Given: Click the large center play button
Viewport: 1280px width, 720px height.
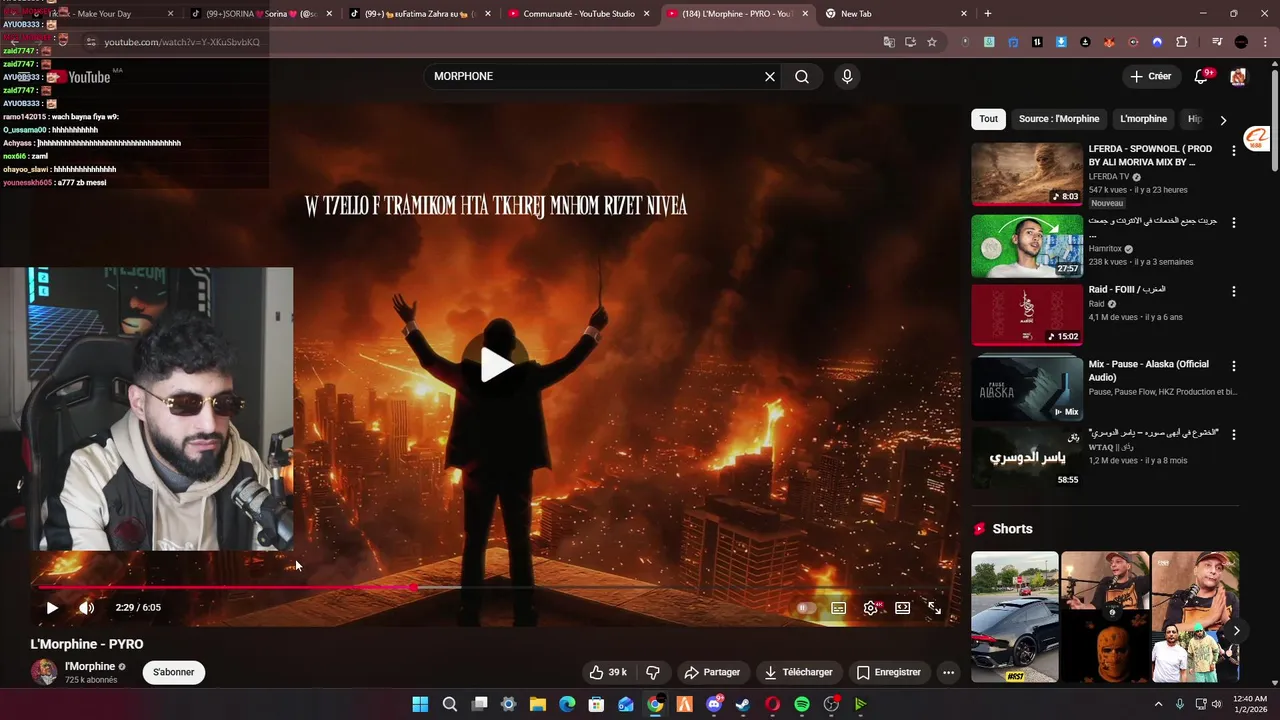Looking at the screenshot, I should 497,365.
